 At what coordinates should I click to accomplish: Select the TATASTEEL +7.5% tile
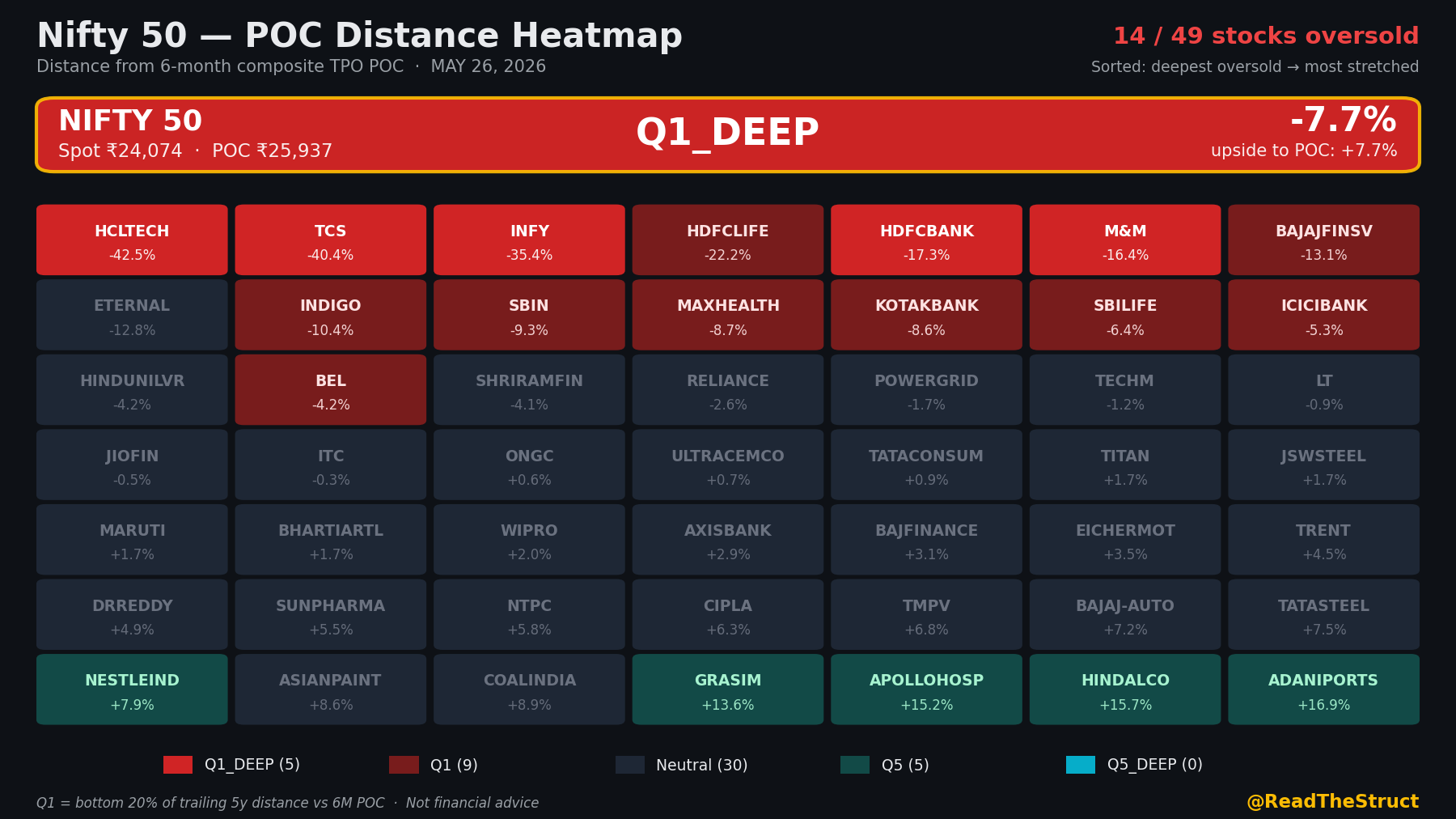[x=1323, y=614]
